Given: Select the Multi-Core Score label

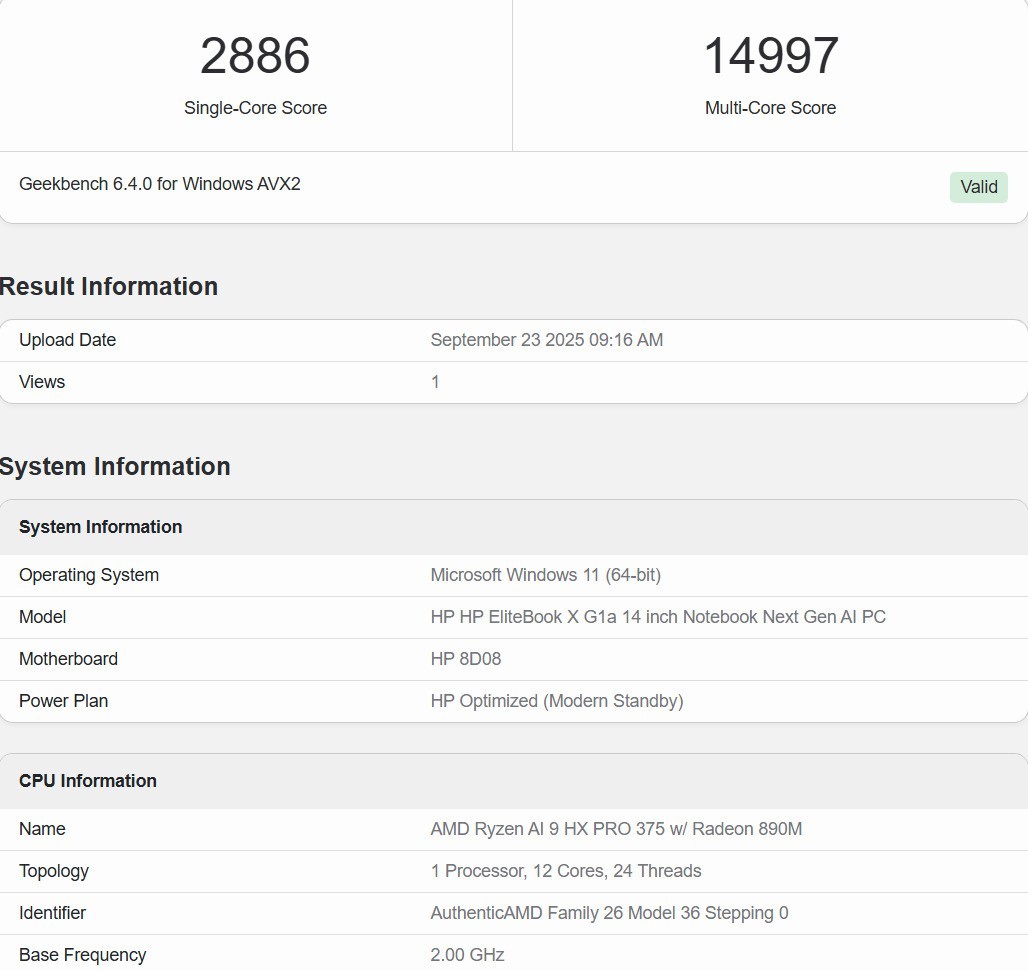Looking at the screenshot, I should tap(770, 108).
